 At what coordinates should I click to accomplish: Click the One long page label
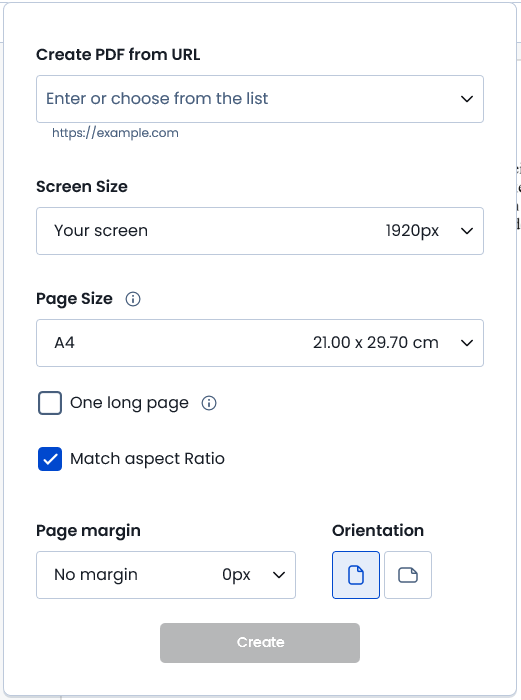[129, 403]
